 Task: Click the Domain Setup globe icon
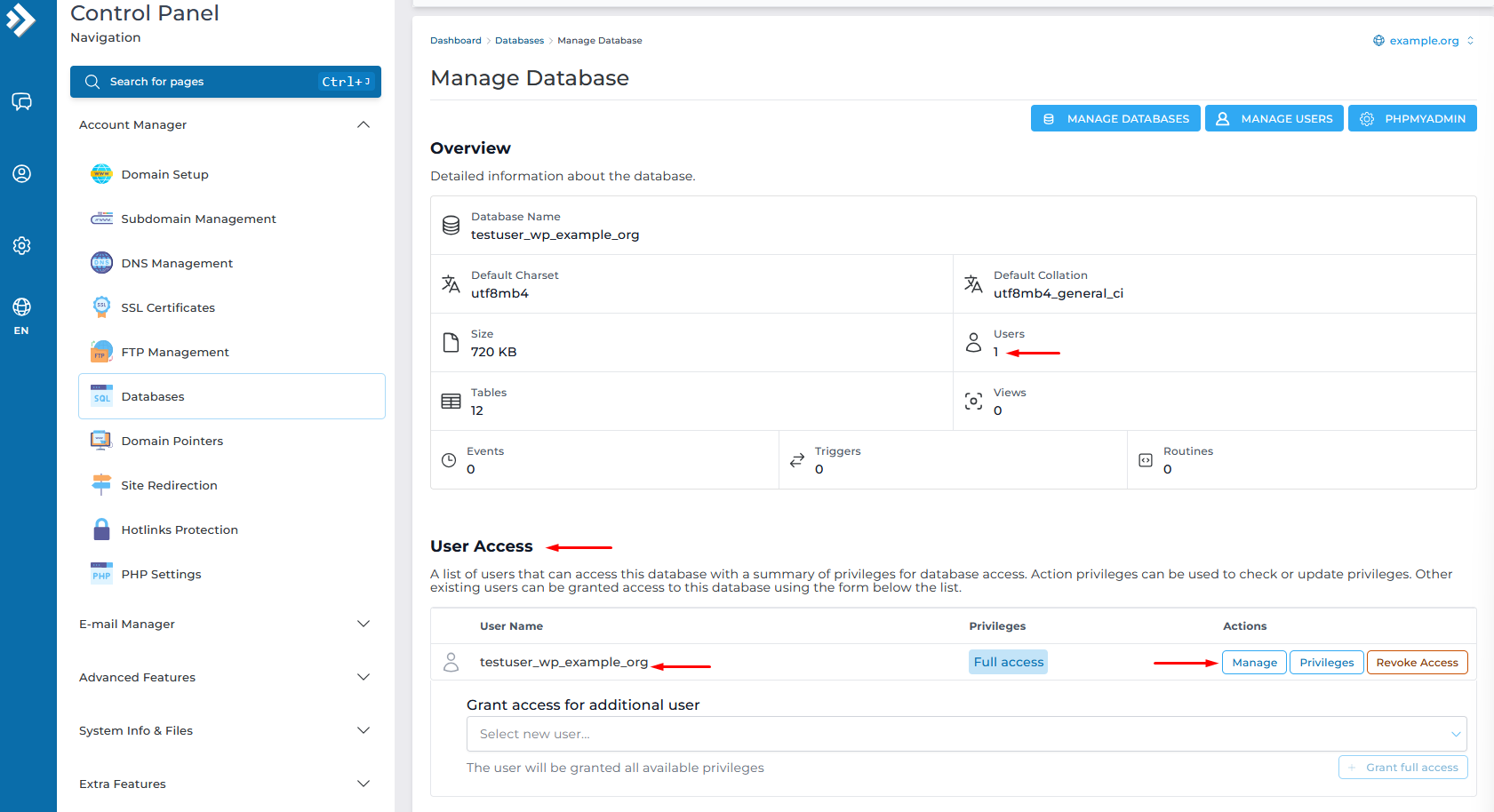[101, 174]
